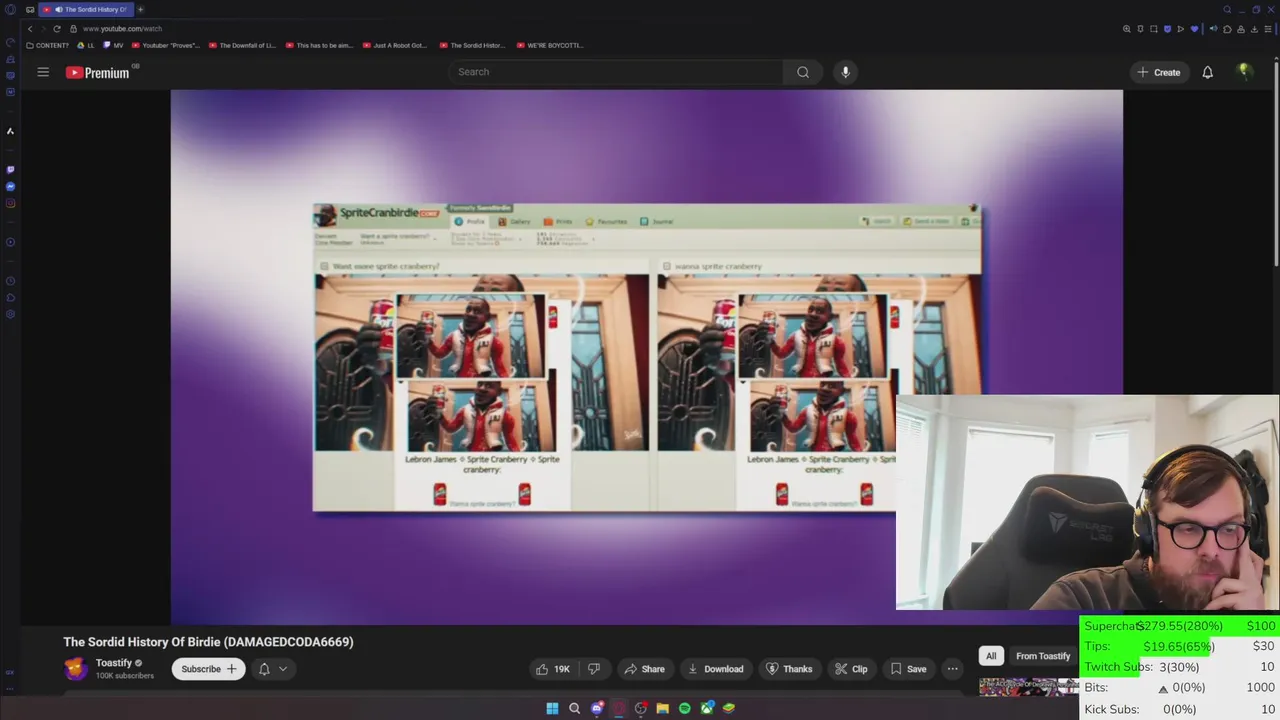This screenshot has width=1280, height=720.
Task: Open the account avatar menu
Action: [1245, 72]
